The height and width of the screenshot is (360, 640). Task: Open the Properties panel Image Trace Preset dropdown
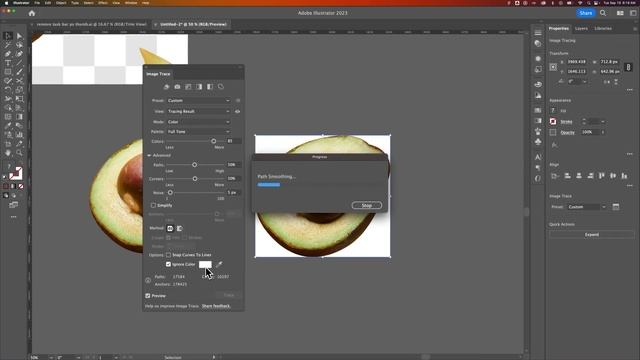(x=587, y=207)
